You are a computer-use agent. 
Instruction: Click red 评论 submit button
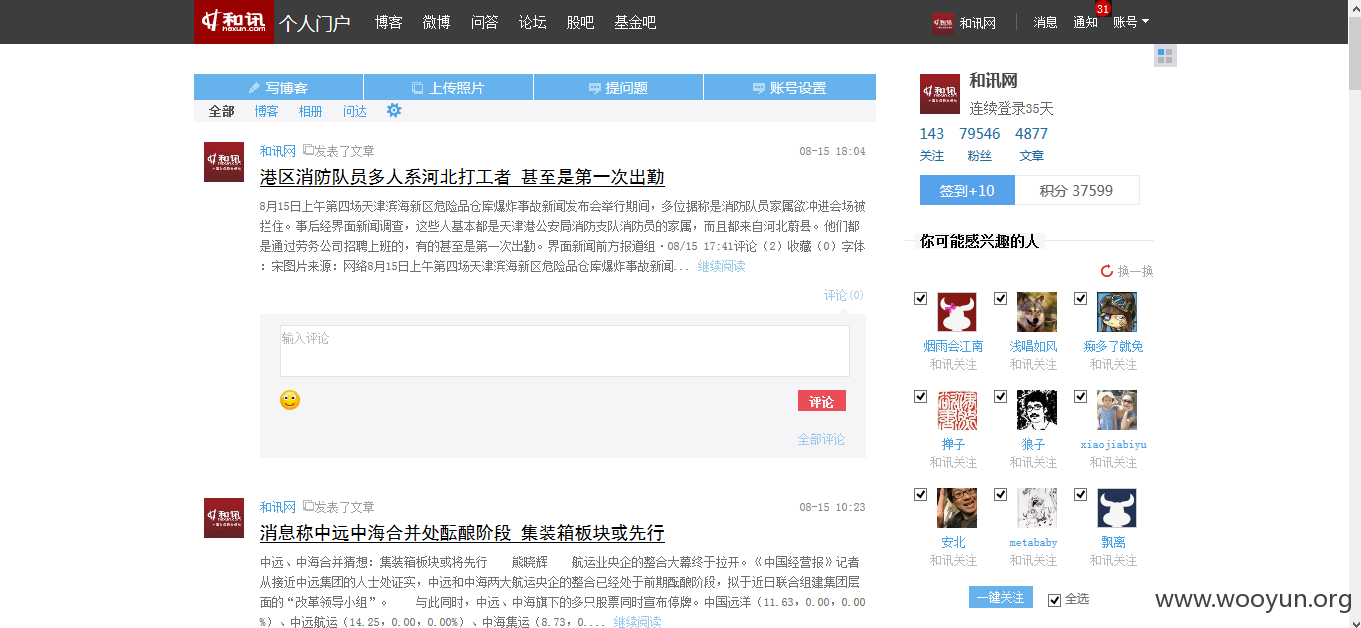(x=822, y=401)
